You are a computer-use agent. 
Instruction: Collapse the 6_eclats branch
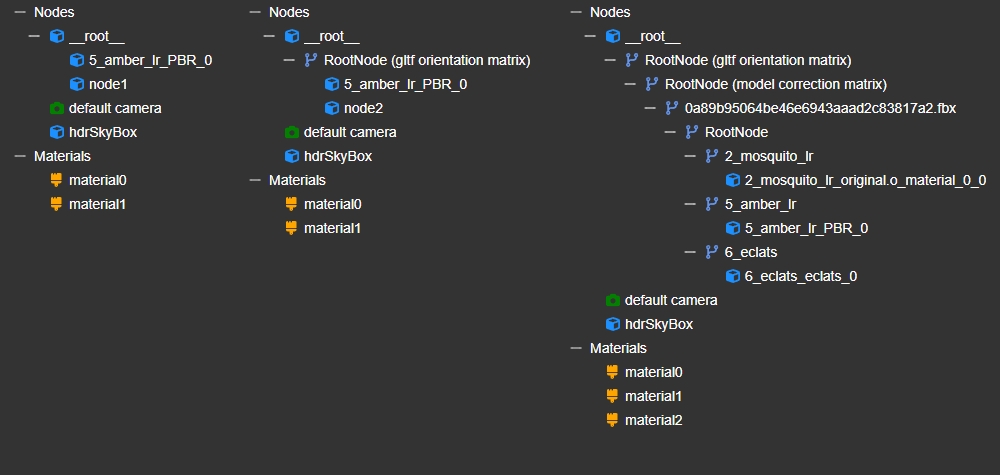pos(689,252)
